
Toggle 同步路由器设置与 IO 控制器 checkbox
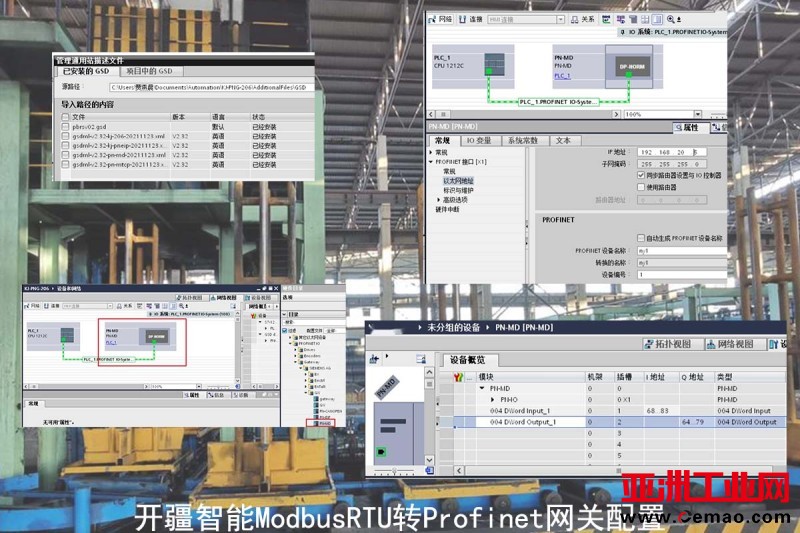point(641,175)
